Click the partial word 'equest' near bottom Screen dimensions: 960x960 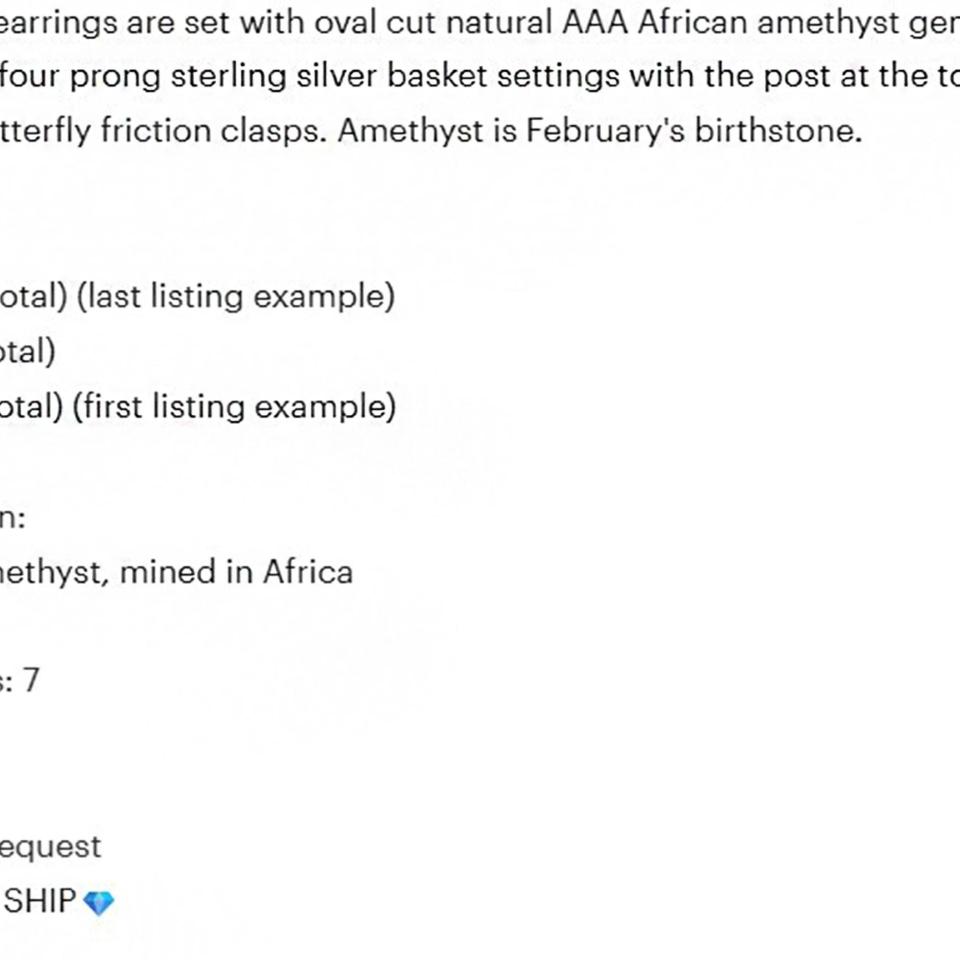50,847
